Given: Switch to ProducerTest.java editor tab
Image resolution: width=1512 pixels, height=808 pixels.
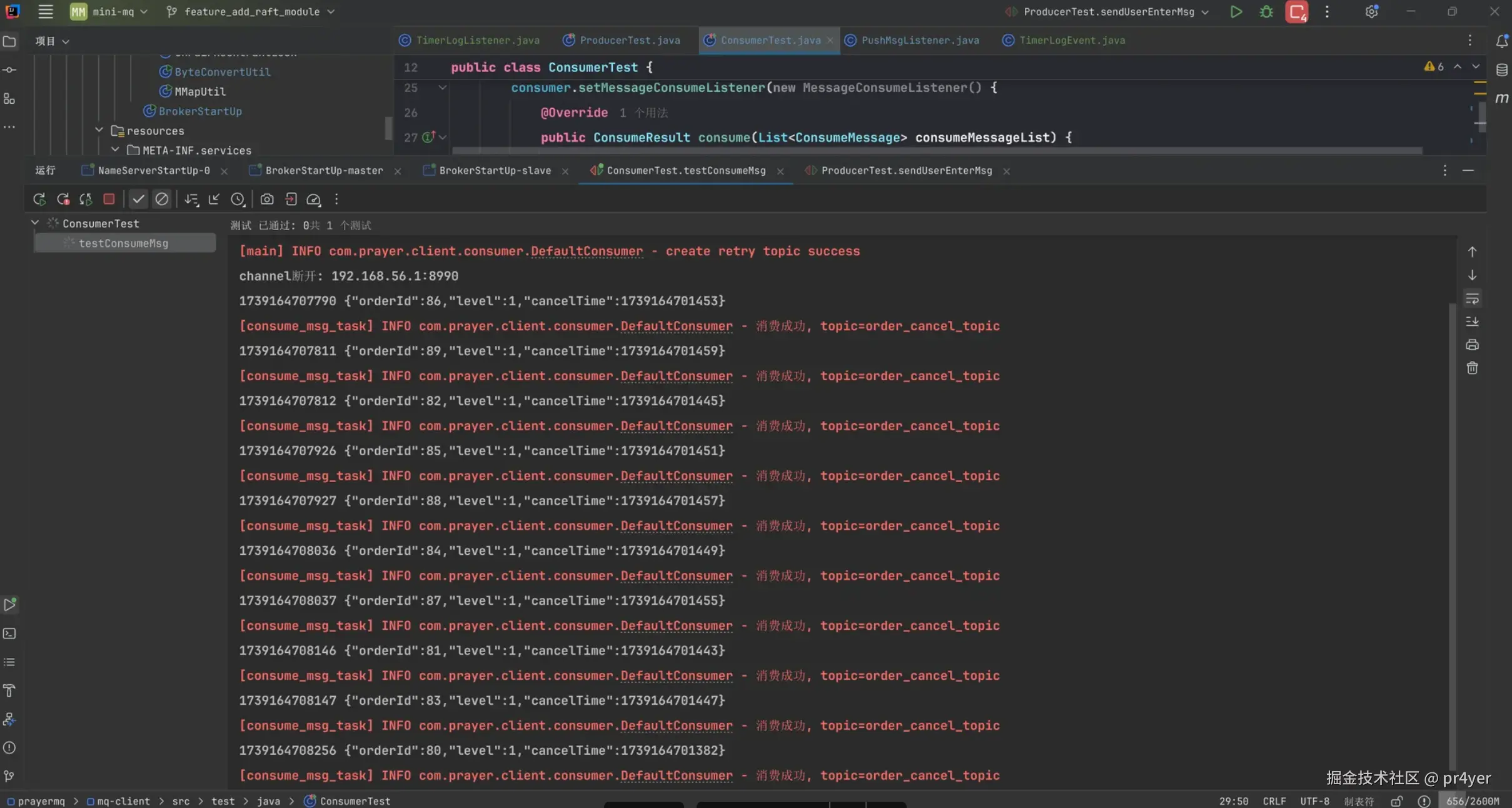Looking at the screenshot, I should [x=622, y=40].
